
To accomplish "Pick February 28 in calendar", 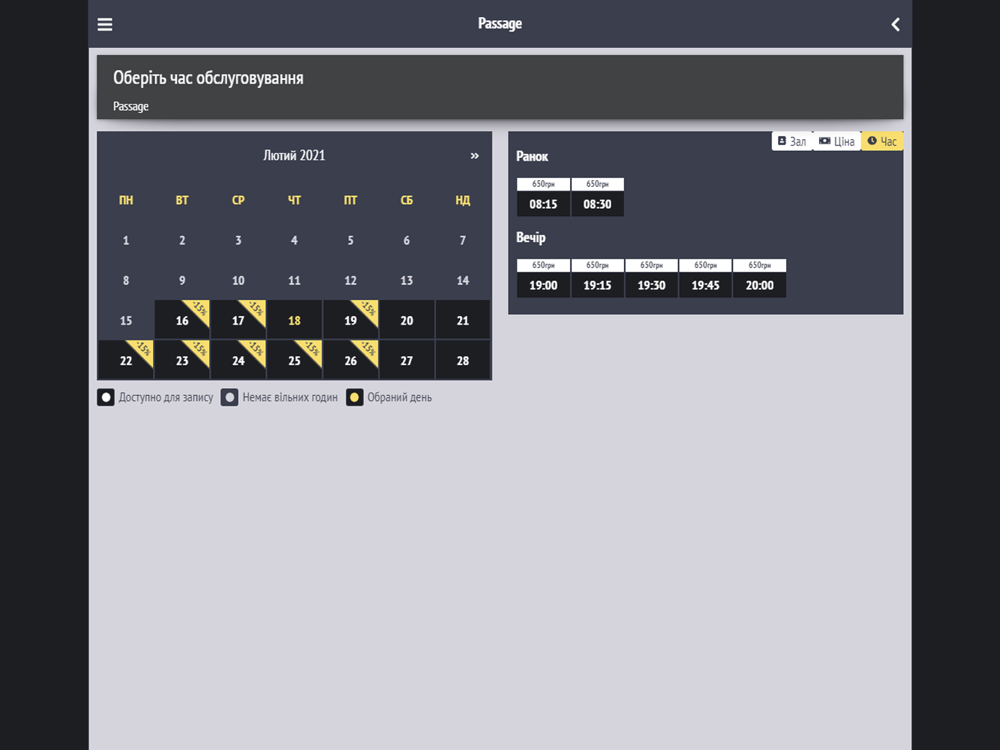I will coord(463,360).
